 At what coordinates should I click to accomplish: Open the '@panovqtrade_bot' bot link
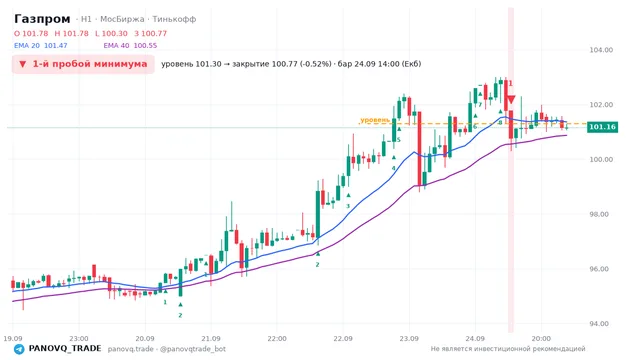coord(193,349)
